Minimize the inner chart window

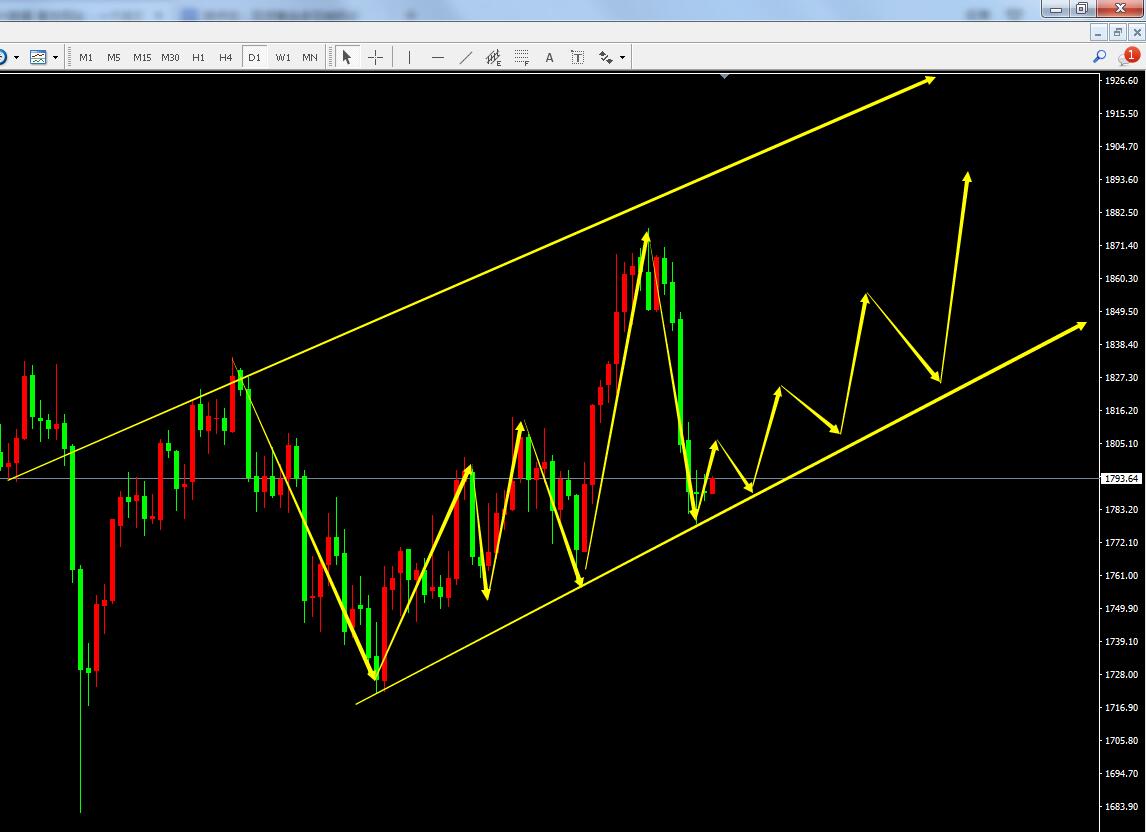click(1098, 32)
